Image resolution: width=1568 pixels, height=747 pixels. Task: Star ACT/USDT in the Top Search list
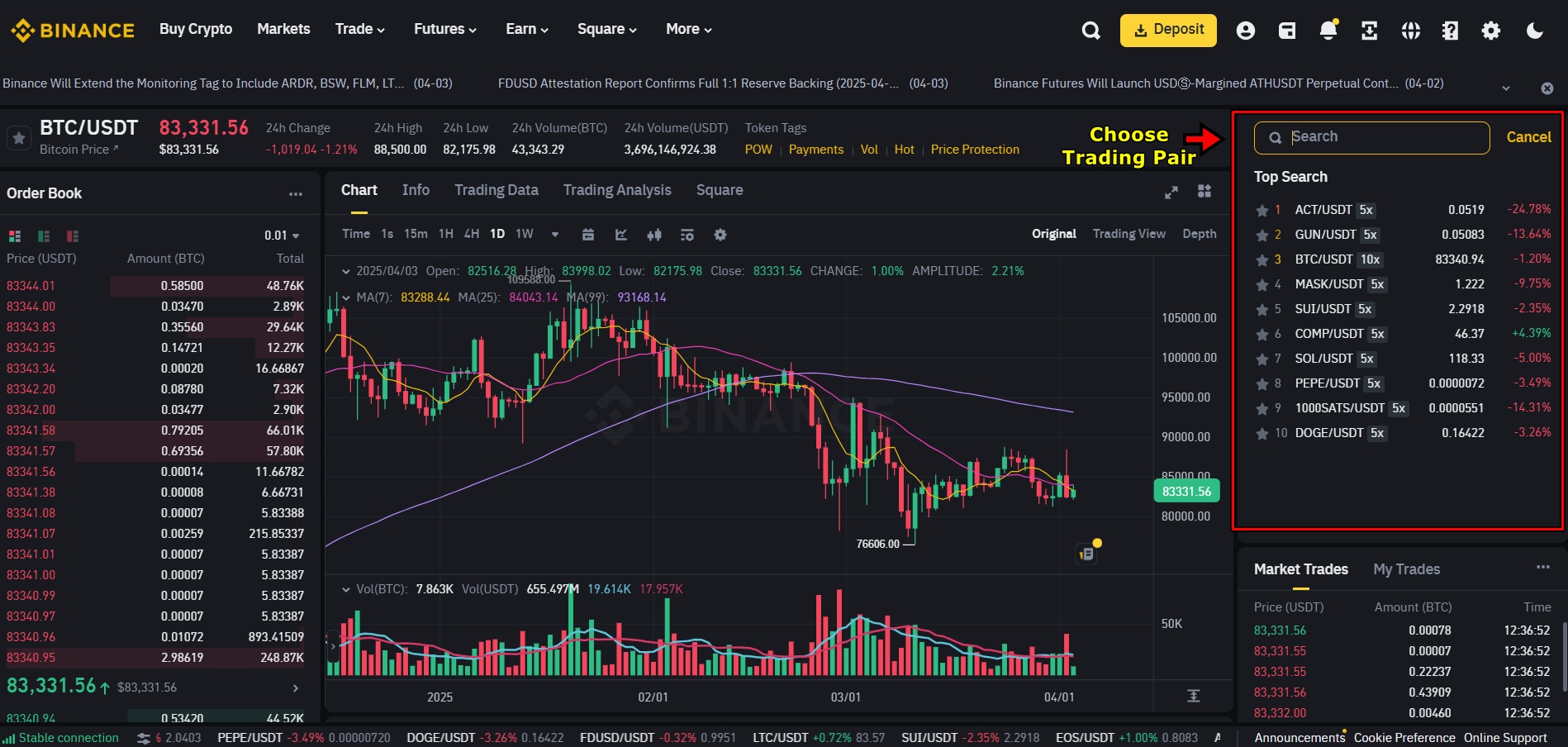1262,210
